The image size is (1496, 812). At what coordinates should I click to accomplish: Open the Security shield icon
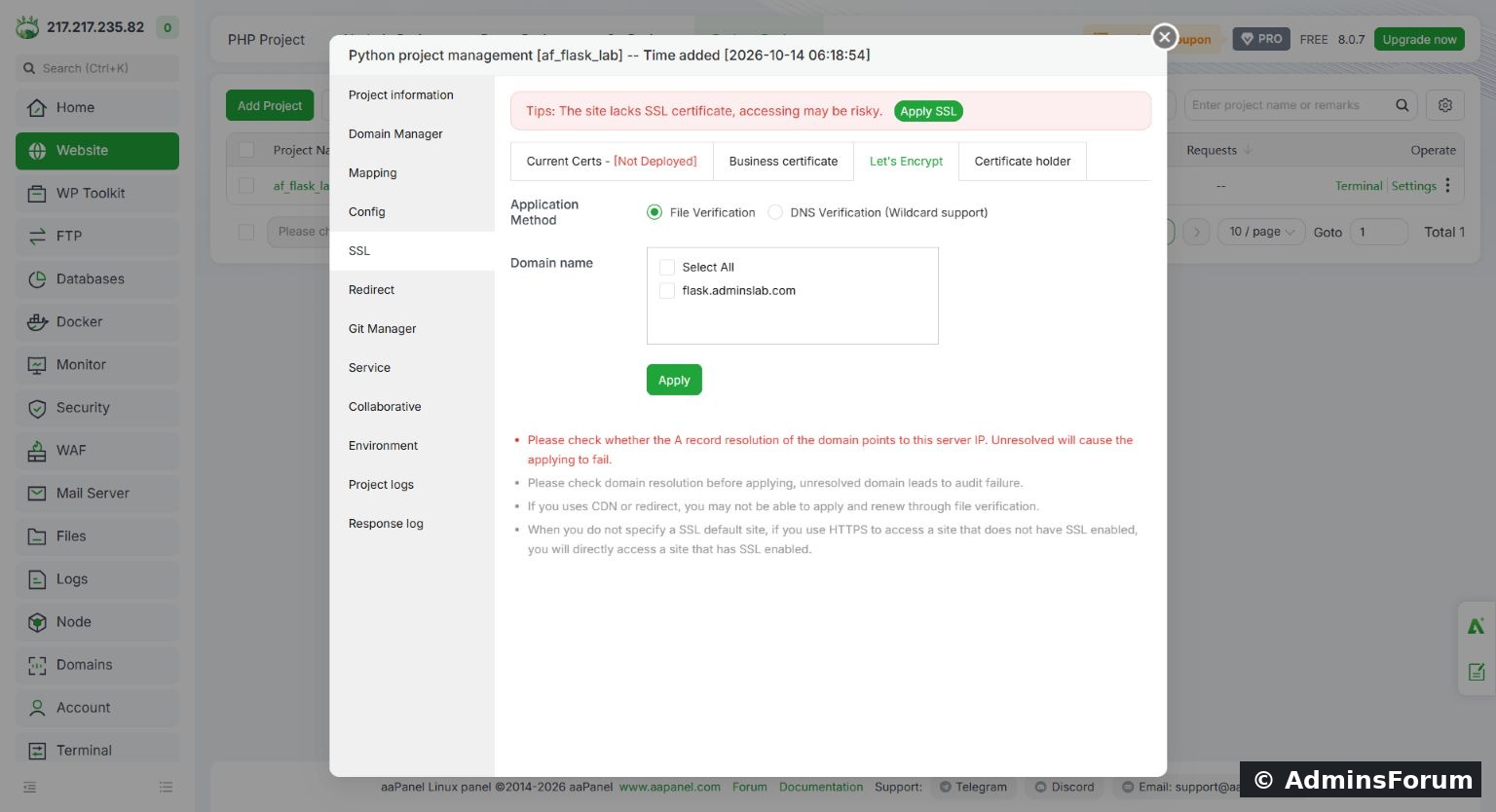pyautogui.click(x=37, y=407)
